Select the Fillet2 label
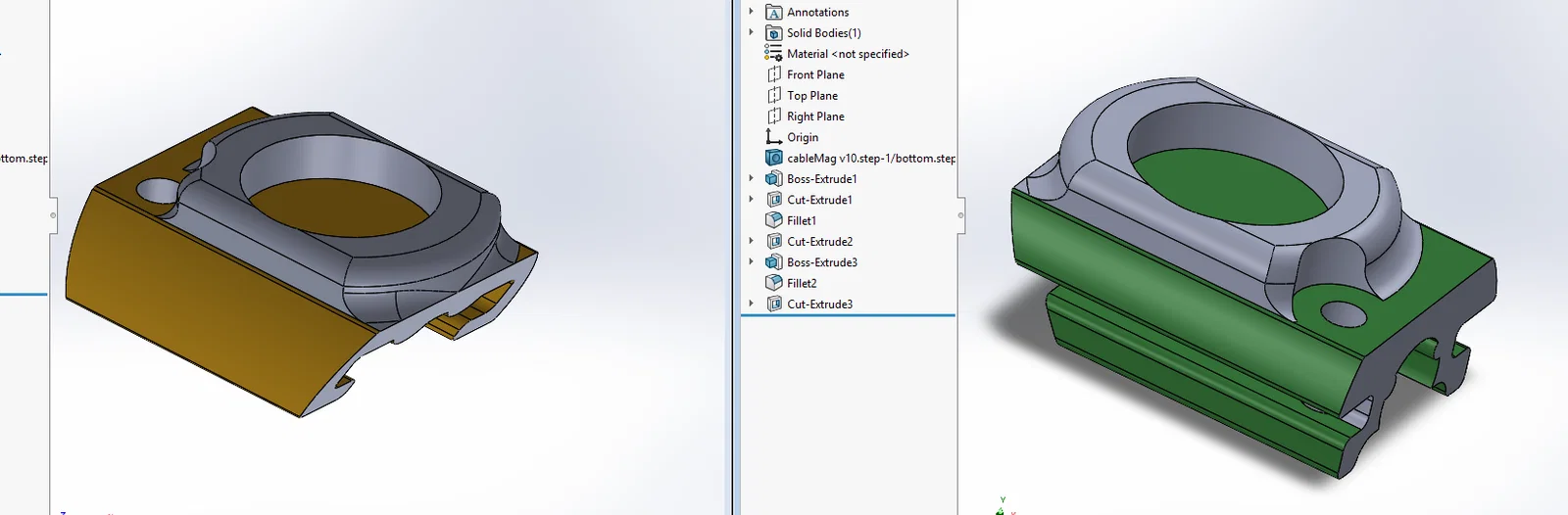Viewport: 1568px width, 515px height. click(x=802, y=284)
